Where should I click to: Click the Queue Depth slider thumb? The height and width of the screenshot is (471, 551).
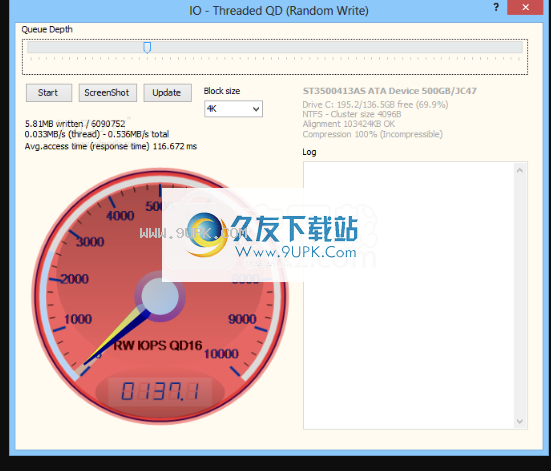coord(147,47)
